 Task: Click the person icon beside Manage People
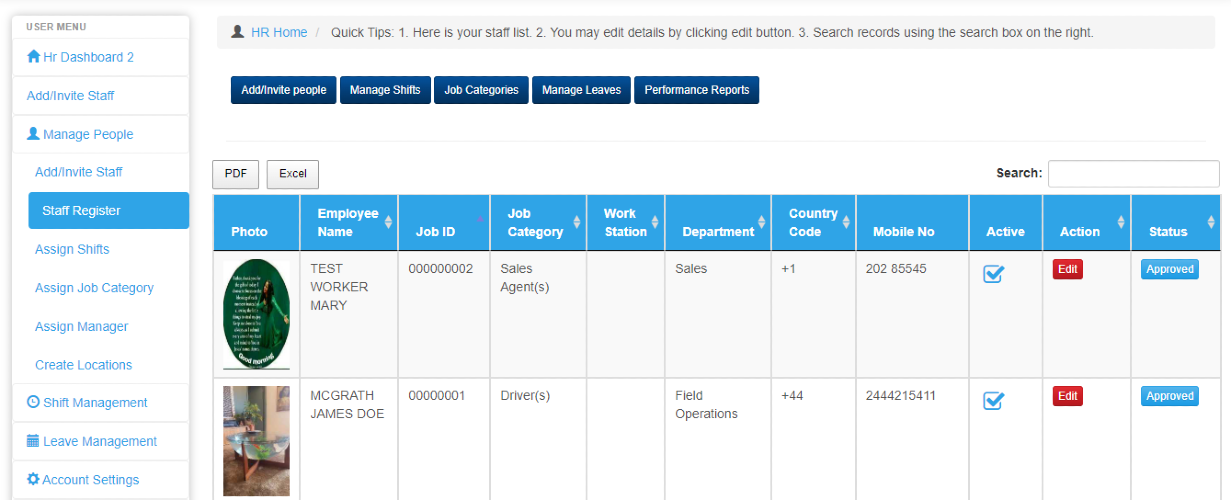point(33,134)
